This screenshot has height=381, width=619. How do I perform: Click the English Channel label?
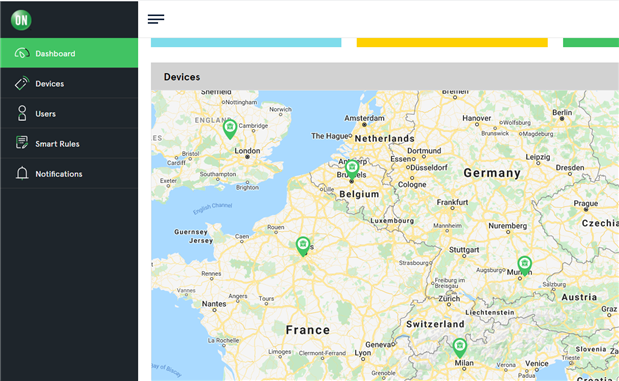(212, 208)
